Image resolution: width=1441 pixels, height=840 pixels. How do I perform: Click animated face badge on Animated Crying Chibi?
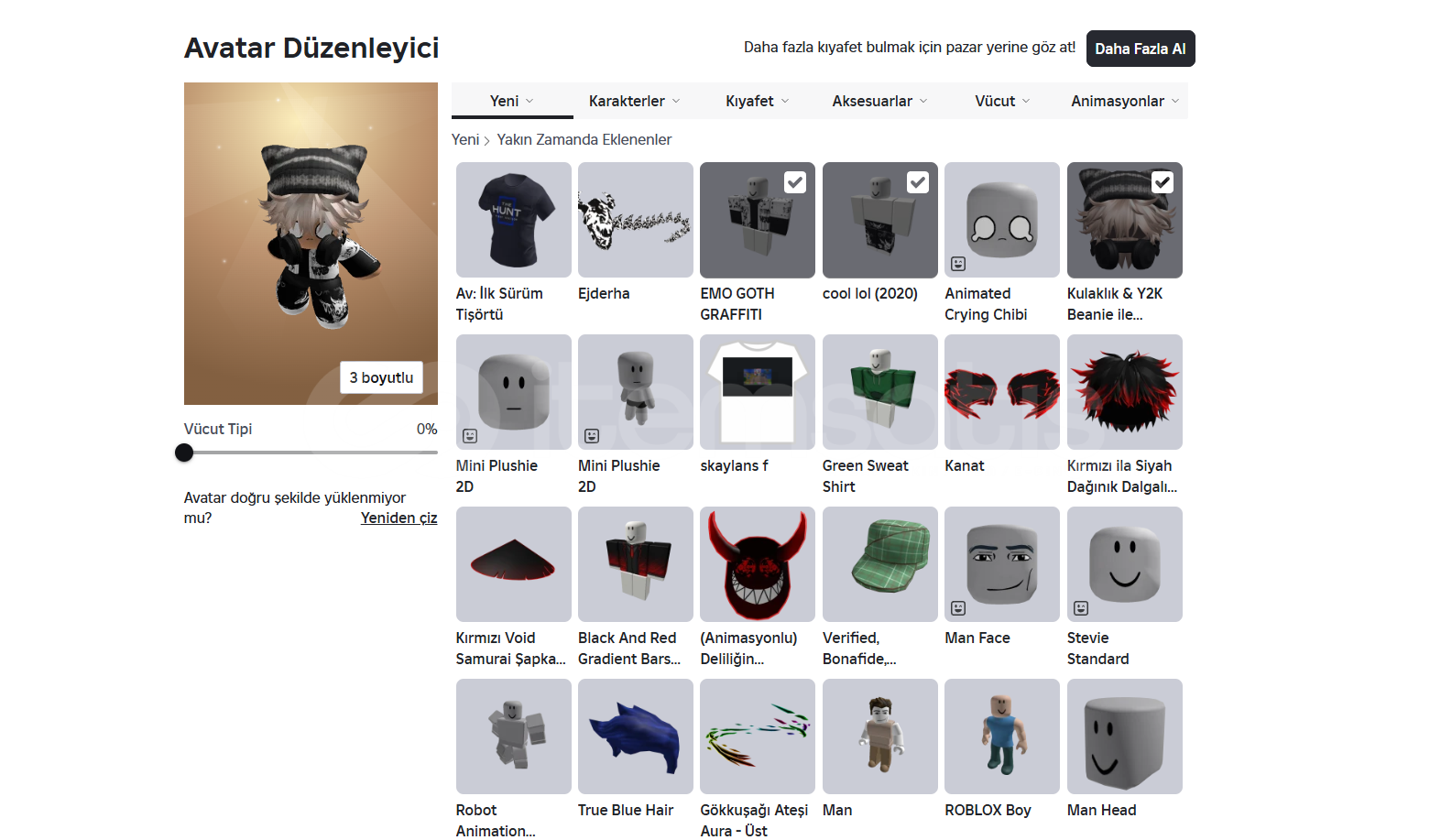(958, 264)
